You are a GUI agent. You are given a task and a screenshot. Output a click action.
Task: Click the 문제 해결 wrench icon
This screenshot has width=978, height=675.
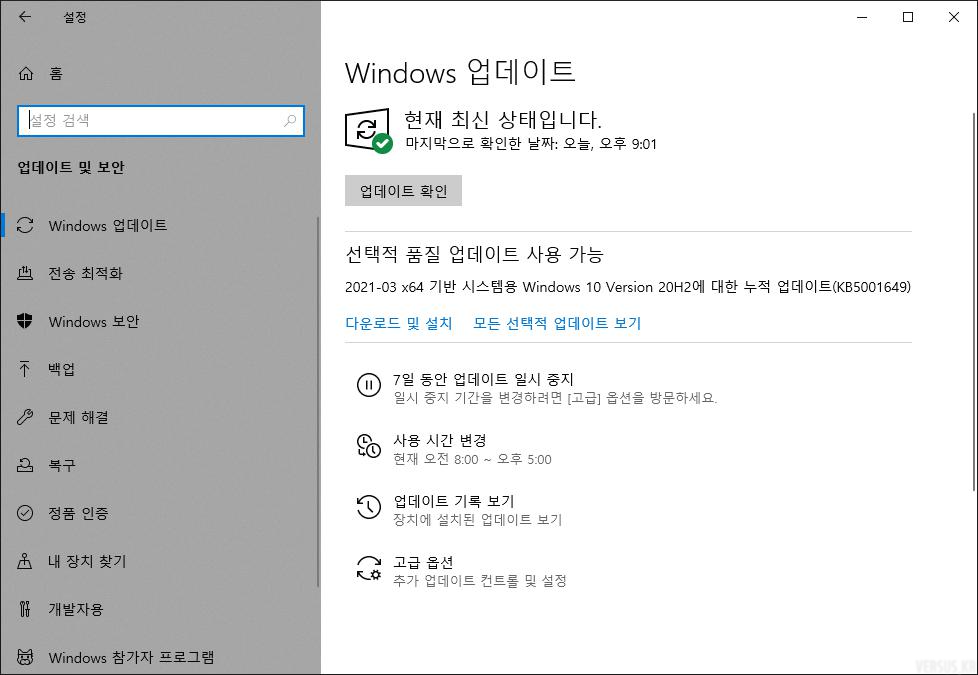click(25, 417)
